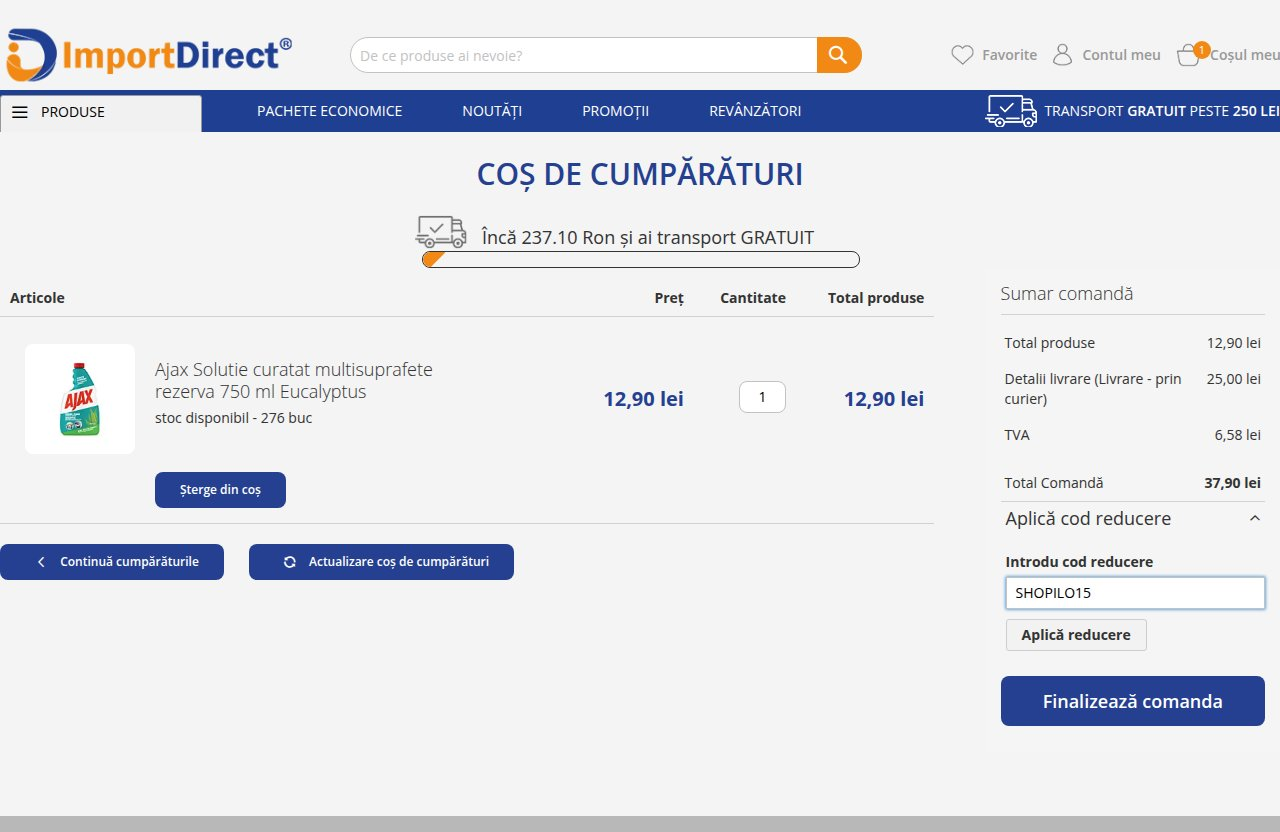Click the Introdu cod reducere label
Screen dimensions: 1280x832
pos(1079,562)
